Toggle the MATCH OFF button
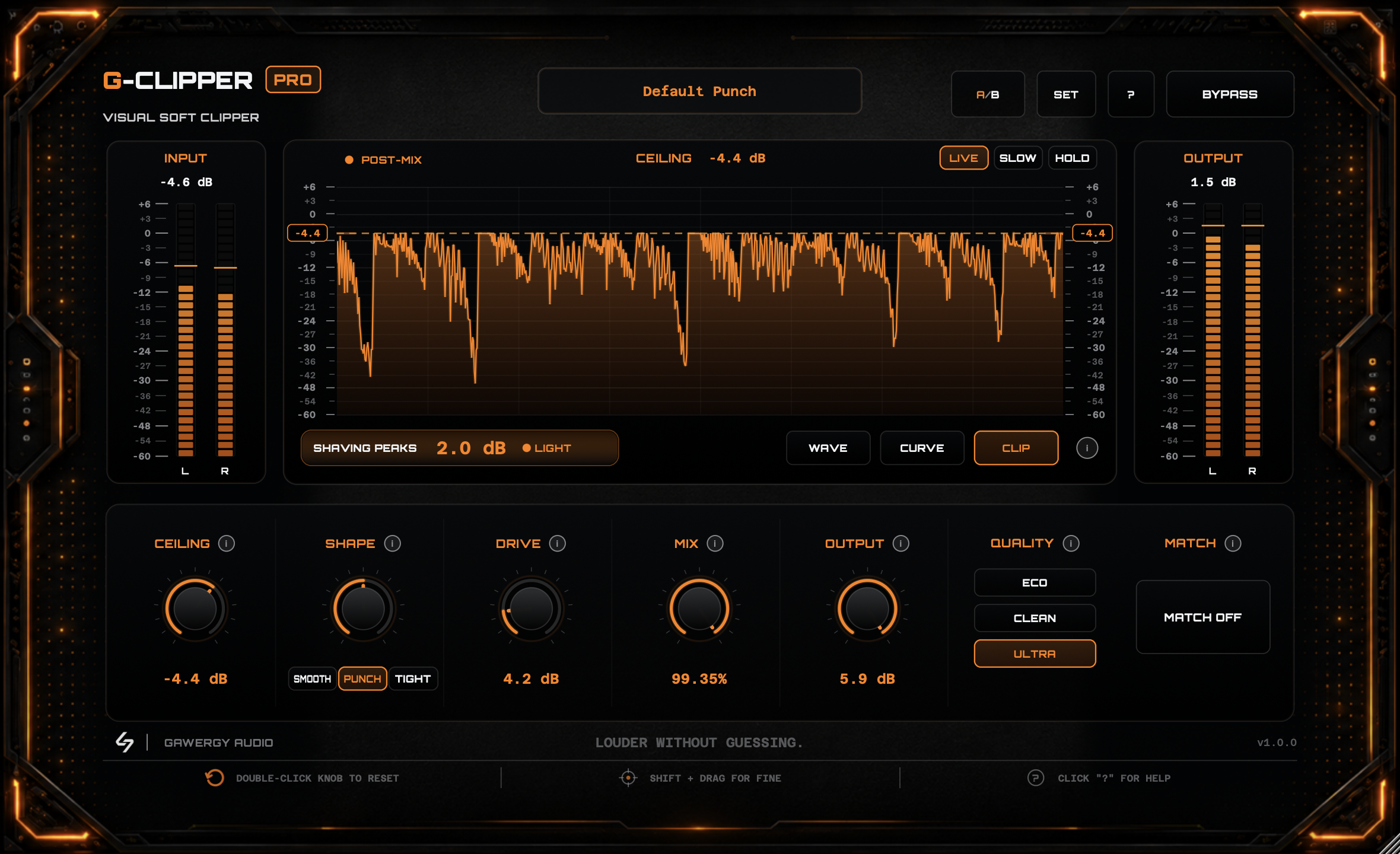Viewport: 1400px width, 854px height. pos(1203,617)
